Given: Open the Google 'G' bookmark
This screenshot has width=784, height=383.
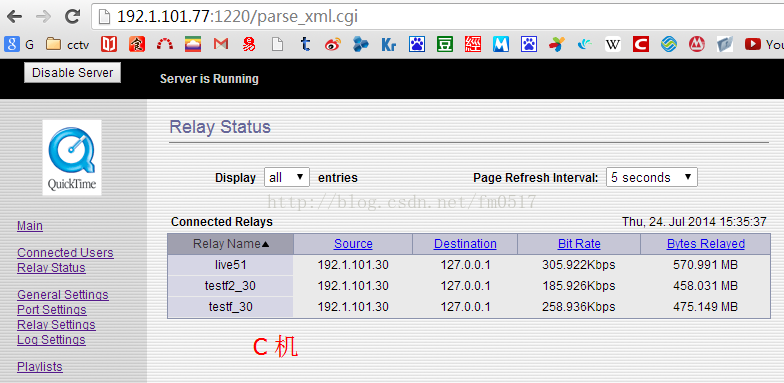Looking at the screenshot, I should click(x=19, y=44).
